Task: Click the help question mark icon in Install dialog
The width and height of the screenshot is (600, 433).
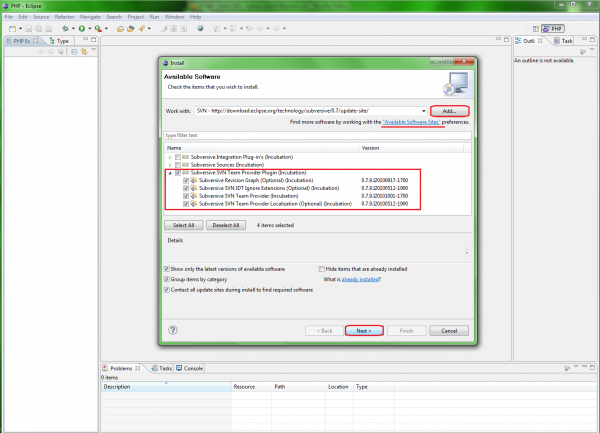Action: pyautogui.click(x=173, y=330)
